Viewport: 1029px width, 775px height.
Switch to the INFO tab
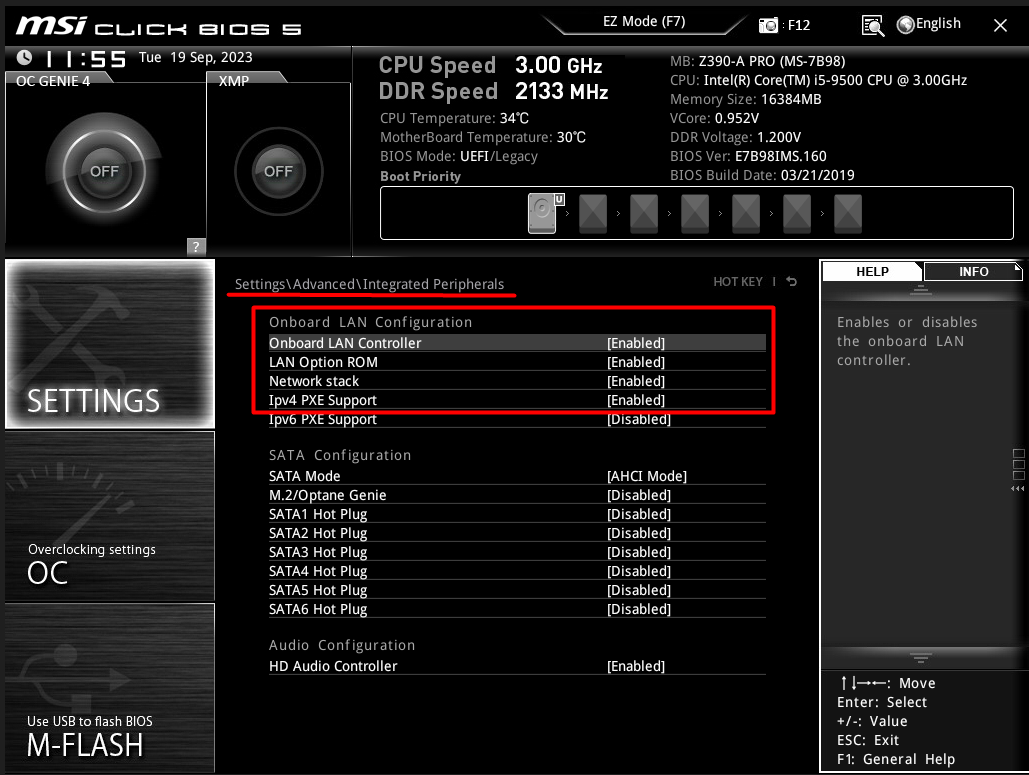pos(971,271)
